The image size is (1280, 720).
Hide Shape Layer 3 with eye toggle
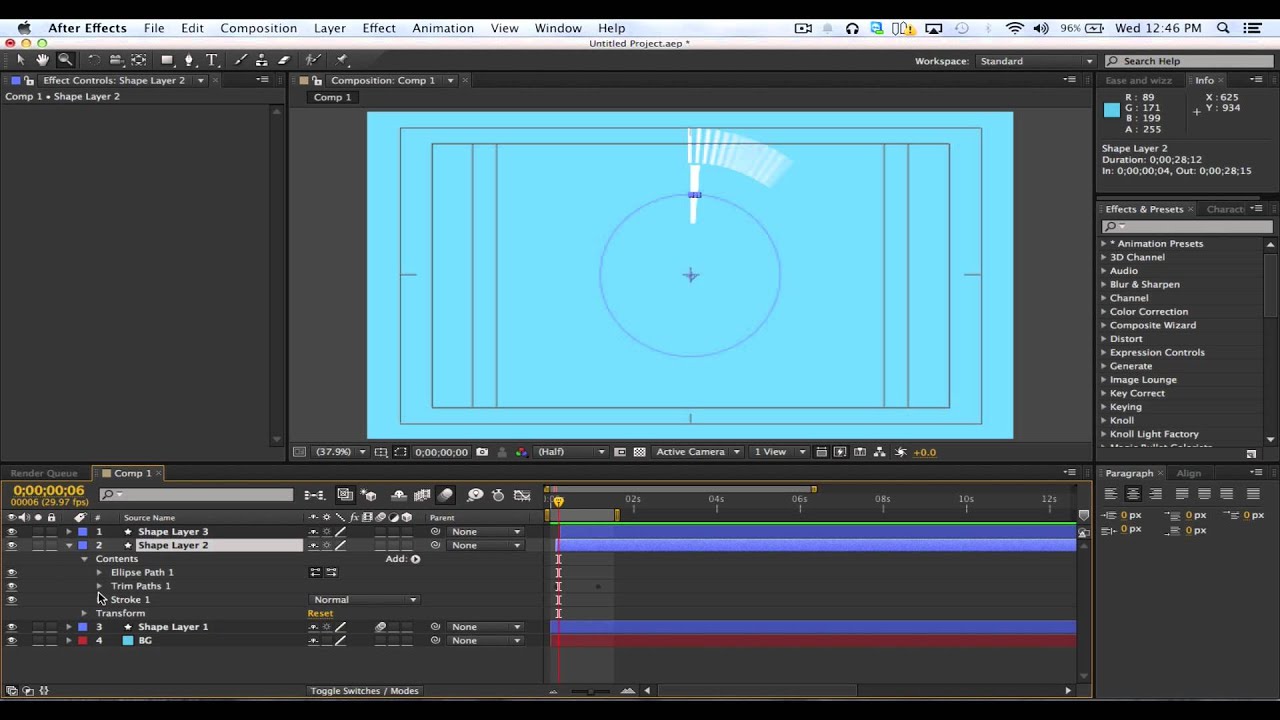pyautogui.click(x=12, y=532)
